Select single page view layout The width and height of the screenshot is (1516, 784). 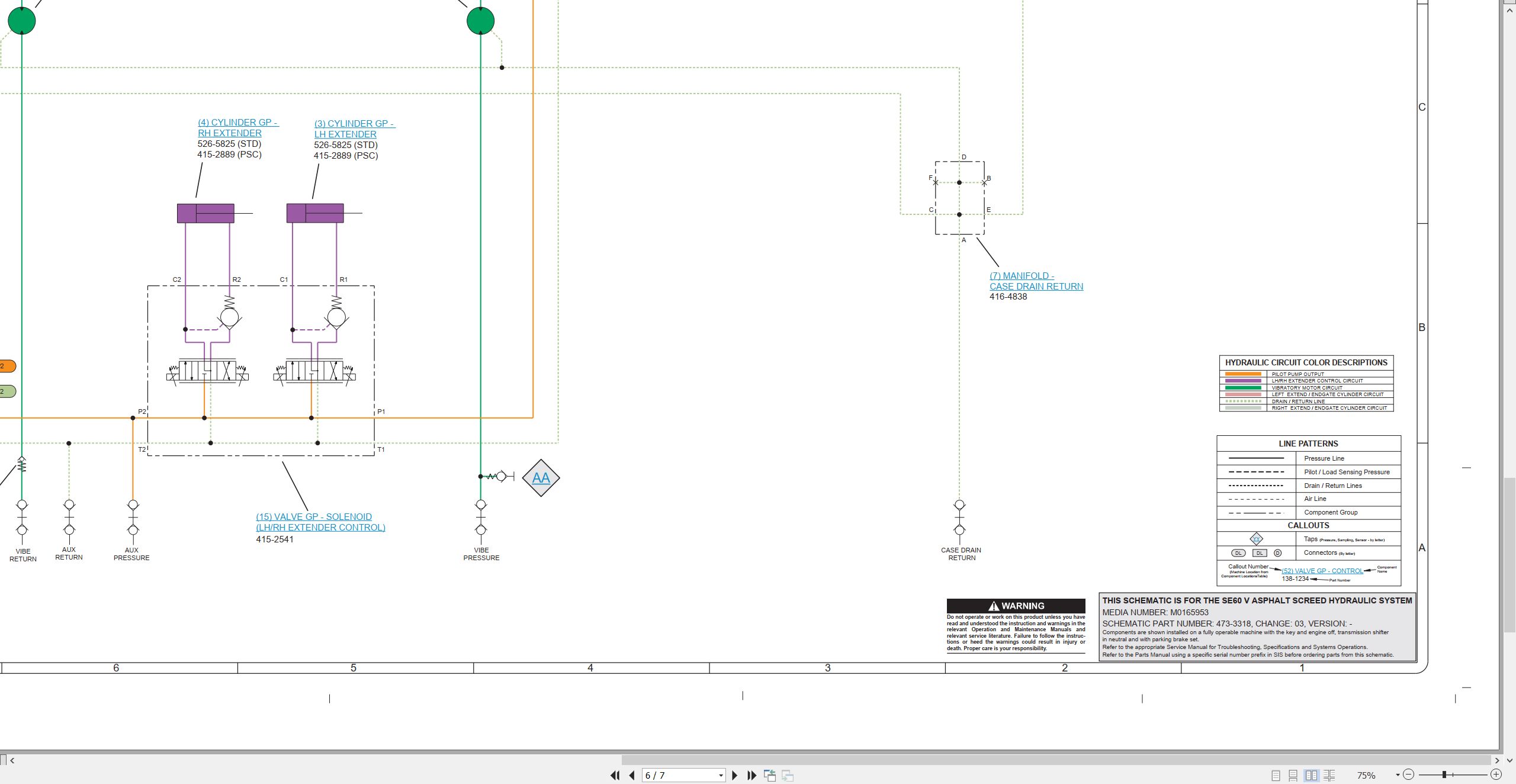(1276, 775)
